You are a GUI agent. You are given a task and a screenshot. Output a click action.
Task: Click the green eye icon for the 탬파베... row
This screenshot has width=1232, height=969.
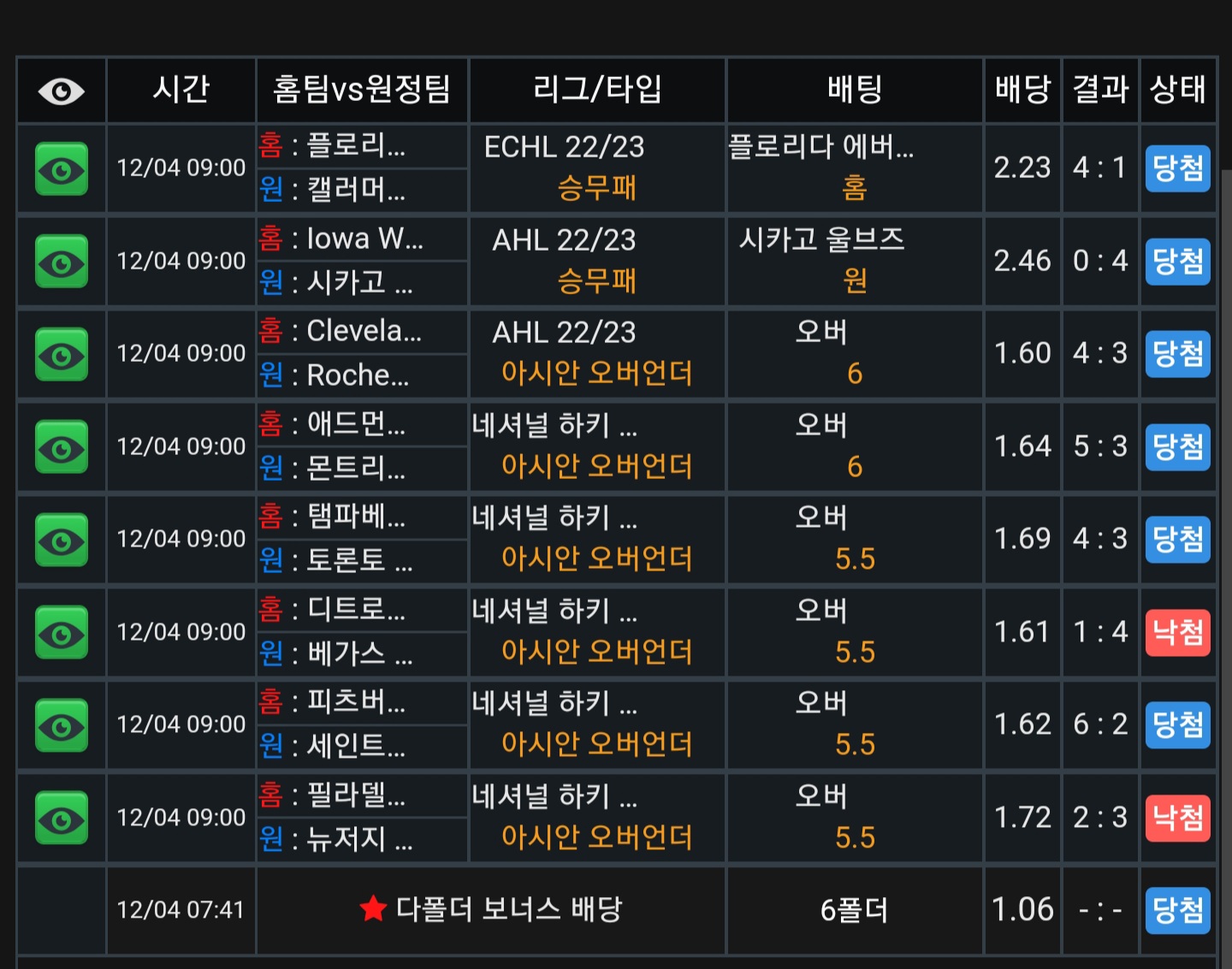coord(62,541)
